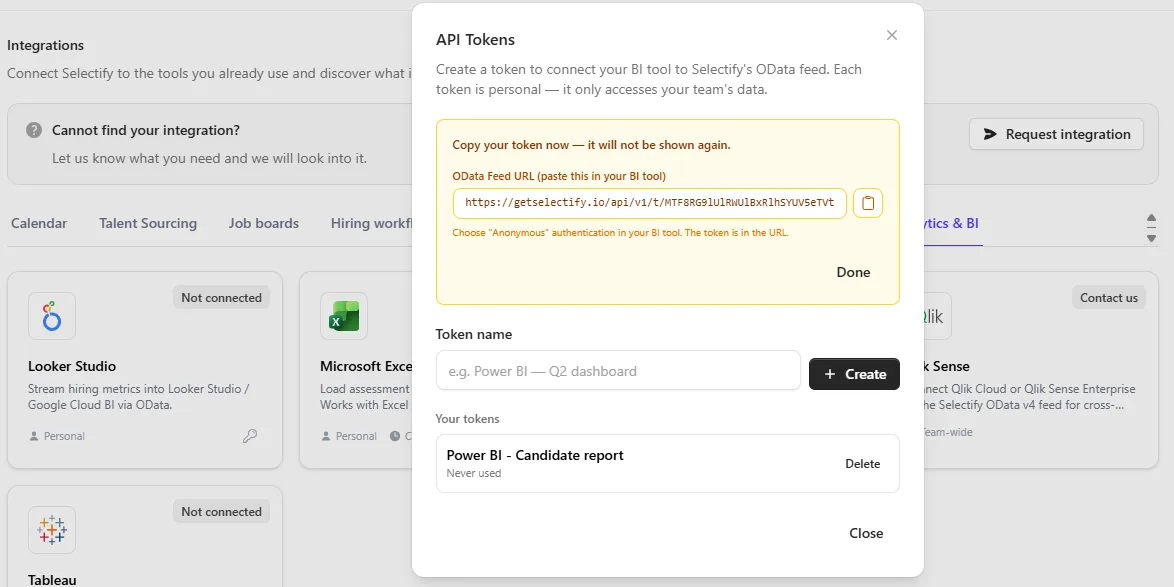The width and height of the screenshot is (1174, 587).
Task: Click the person icon on Microsoft Excel card
Action: point(326,436)
